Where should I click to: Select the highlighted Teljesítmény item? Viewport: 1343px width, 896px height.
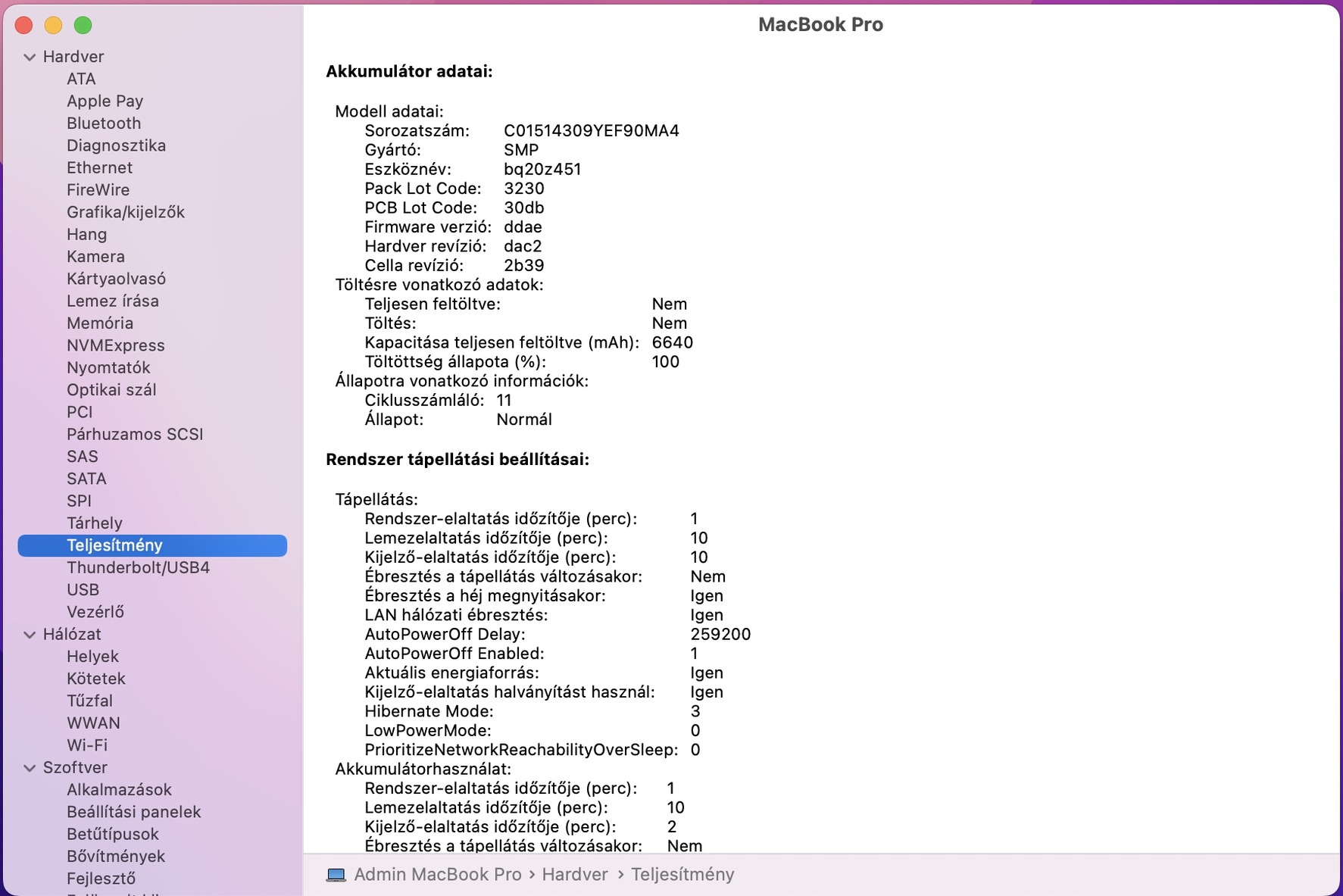point(152,545)
